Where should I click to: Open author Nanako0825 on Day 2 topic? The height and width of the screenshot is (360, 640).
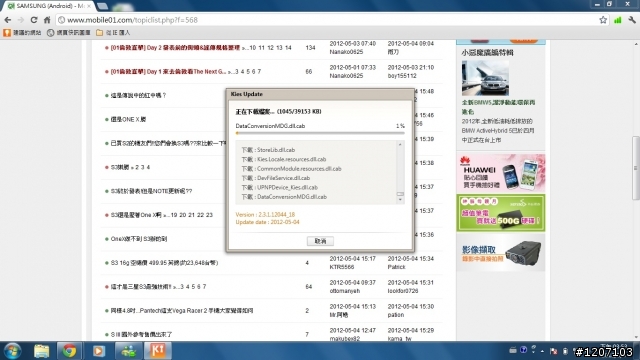(x=346, y=52)
